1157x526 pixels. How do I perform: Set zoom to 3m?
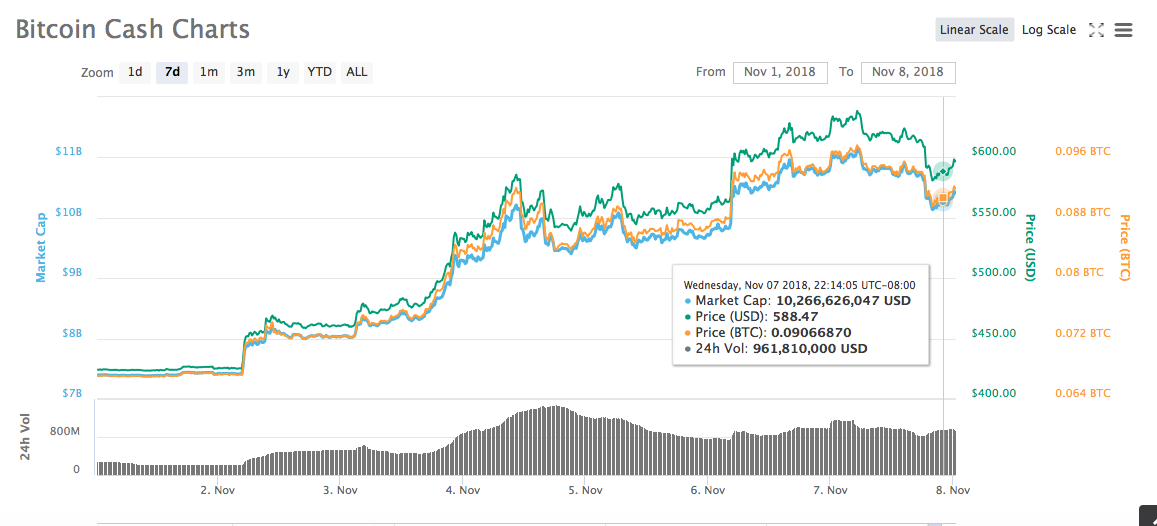tap(246, 72)
